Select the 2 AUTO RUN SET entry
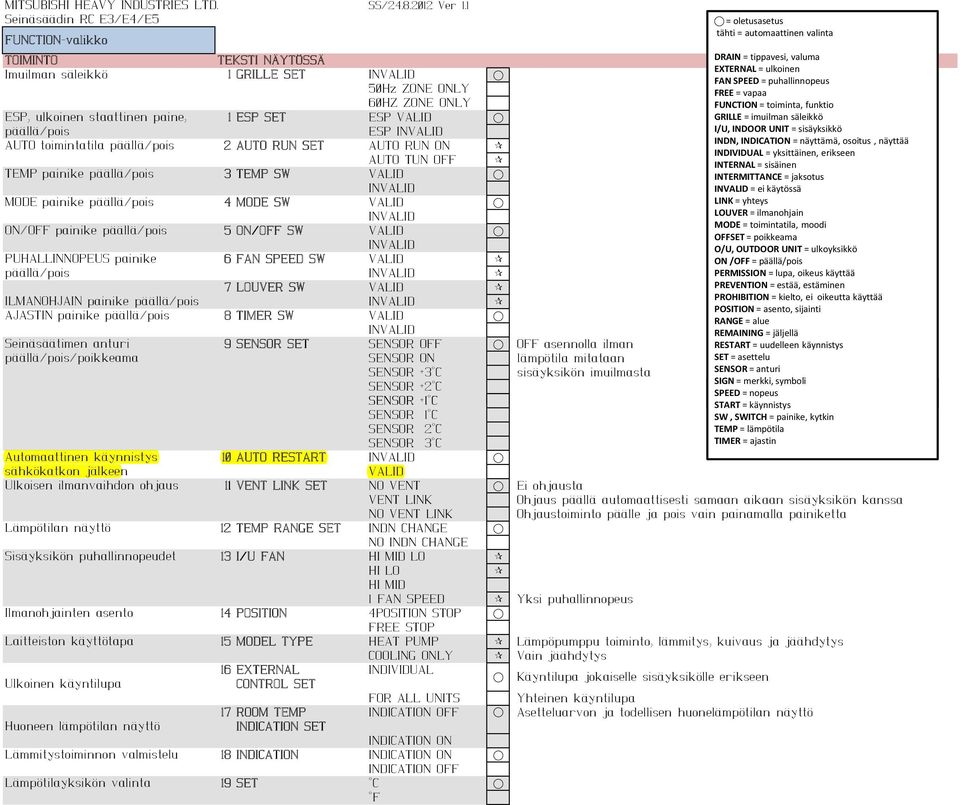The height and width of the screenshot is (805, 960). pyautogui.click(x=274, y=146)
